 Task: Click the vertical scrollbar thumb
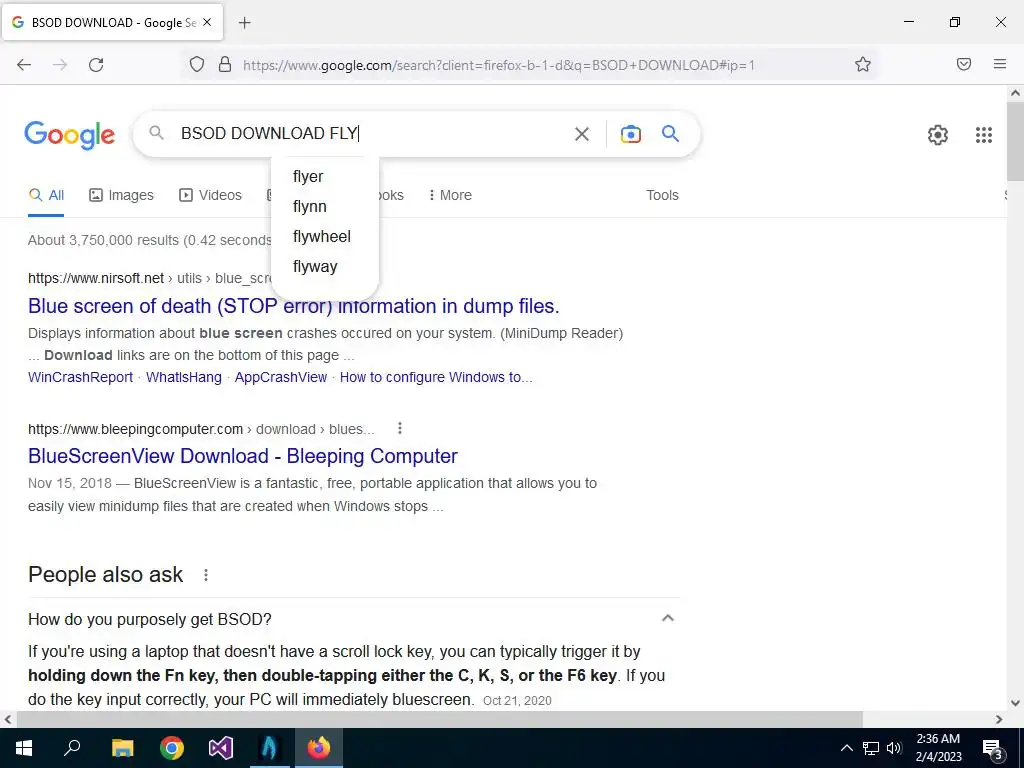point(1015,142)
